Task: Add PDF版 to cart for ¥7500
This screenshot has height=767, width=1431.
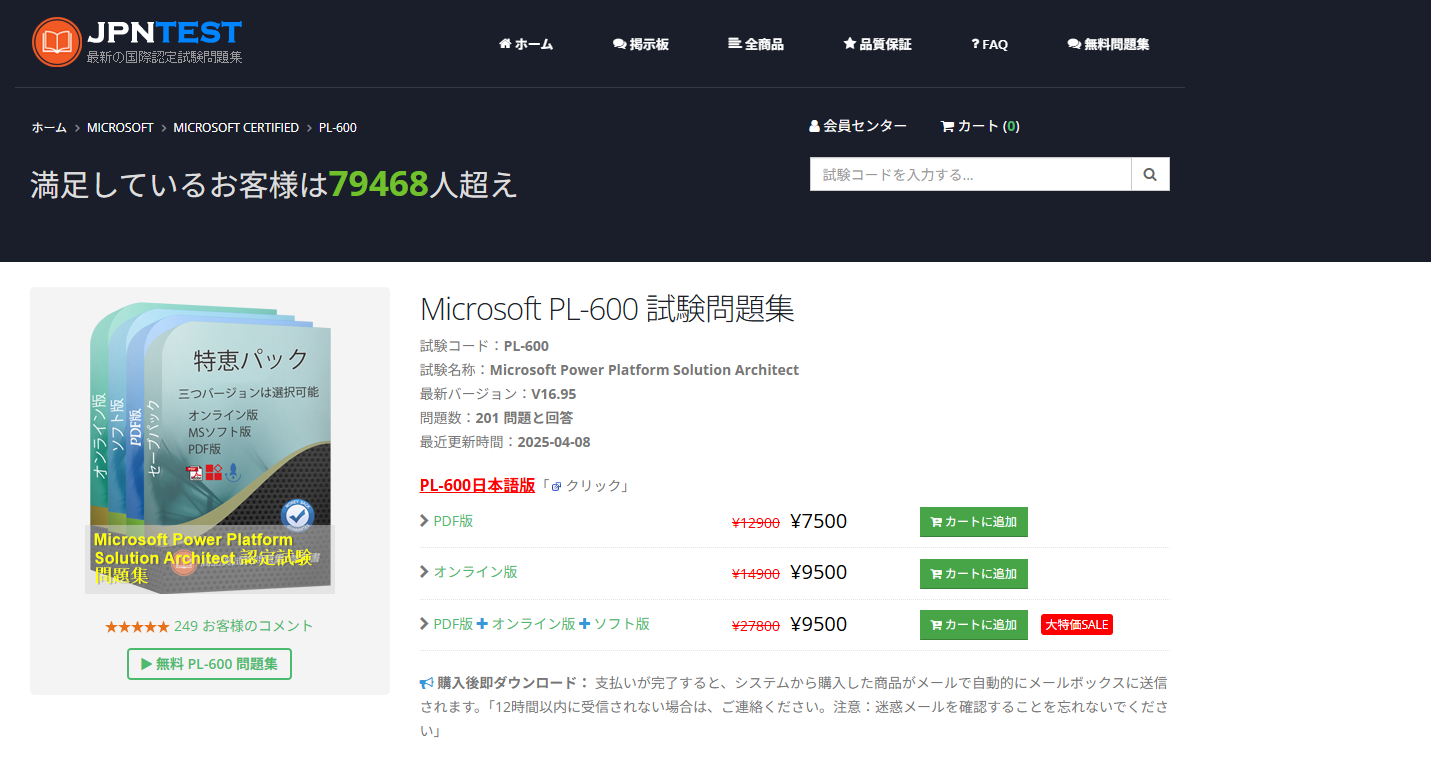Action: click(973, 522)
